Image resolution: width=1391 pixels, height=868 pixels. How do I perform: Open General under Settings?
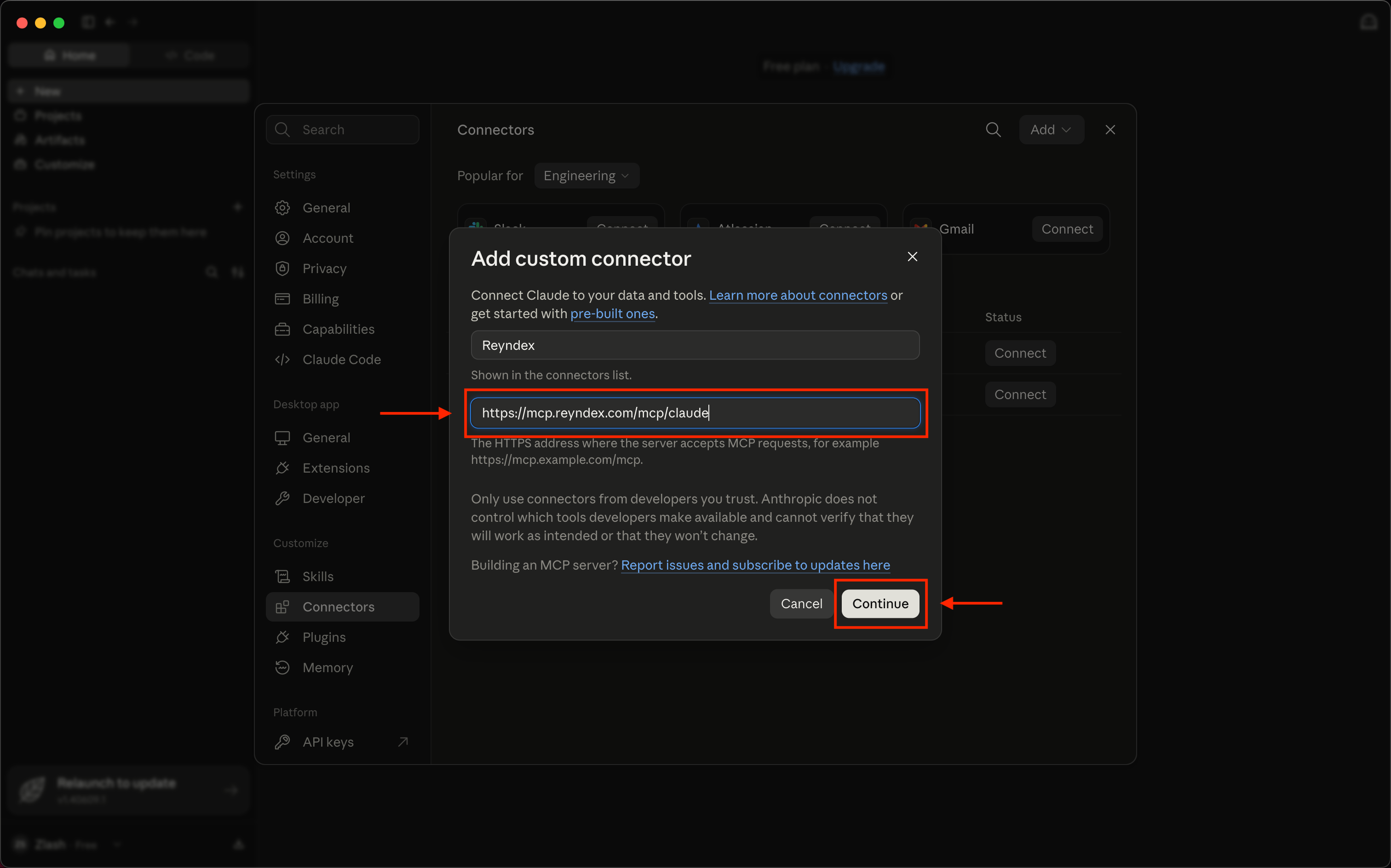[342, 208]
